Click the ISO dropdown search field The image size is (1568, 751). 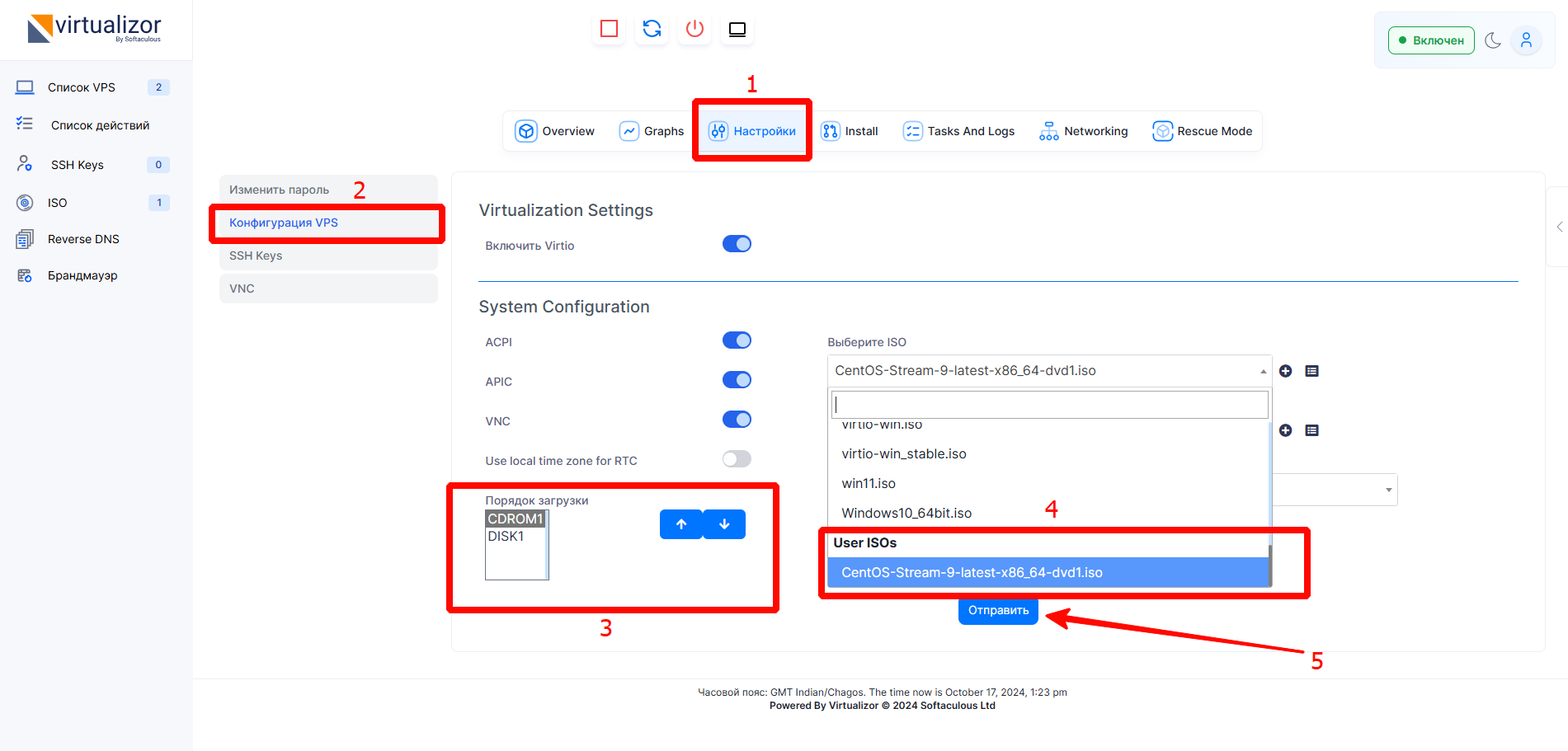click(x=1049, y=405)
